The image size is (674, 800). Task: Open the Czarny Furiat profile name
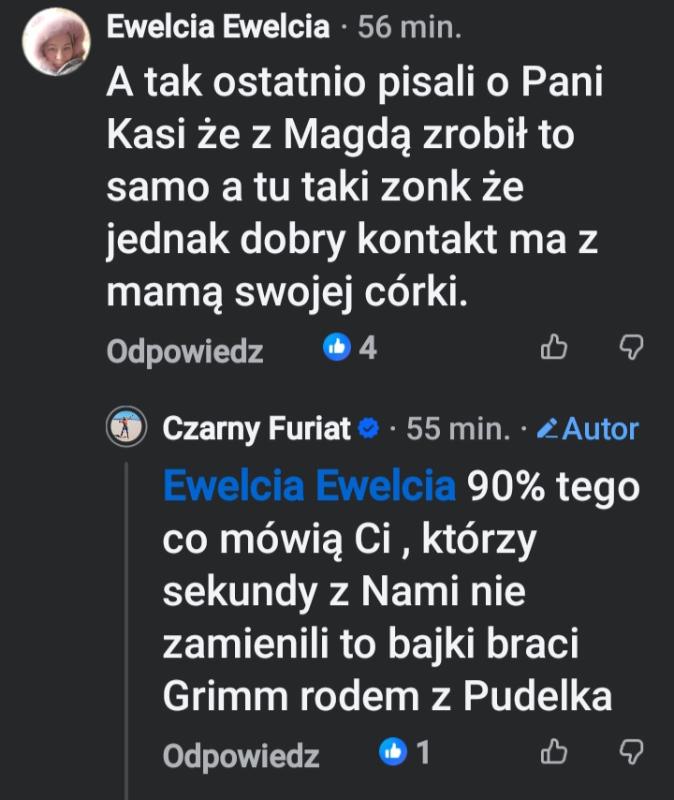coord(256,429)
